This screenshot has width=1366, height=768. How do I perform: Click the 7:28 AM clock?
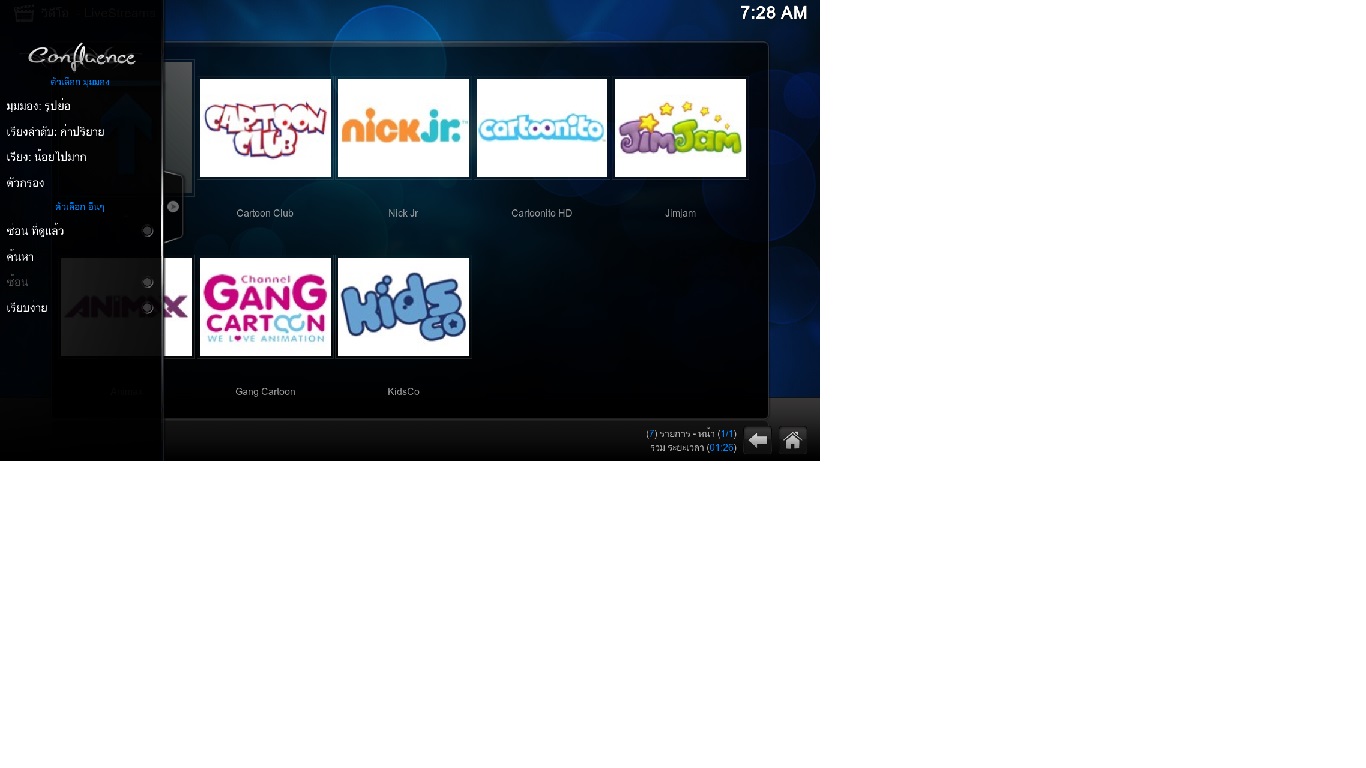[773, 13]
